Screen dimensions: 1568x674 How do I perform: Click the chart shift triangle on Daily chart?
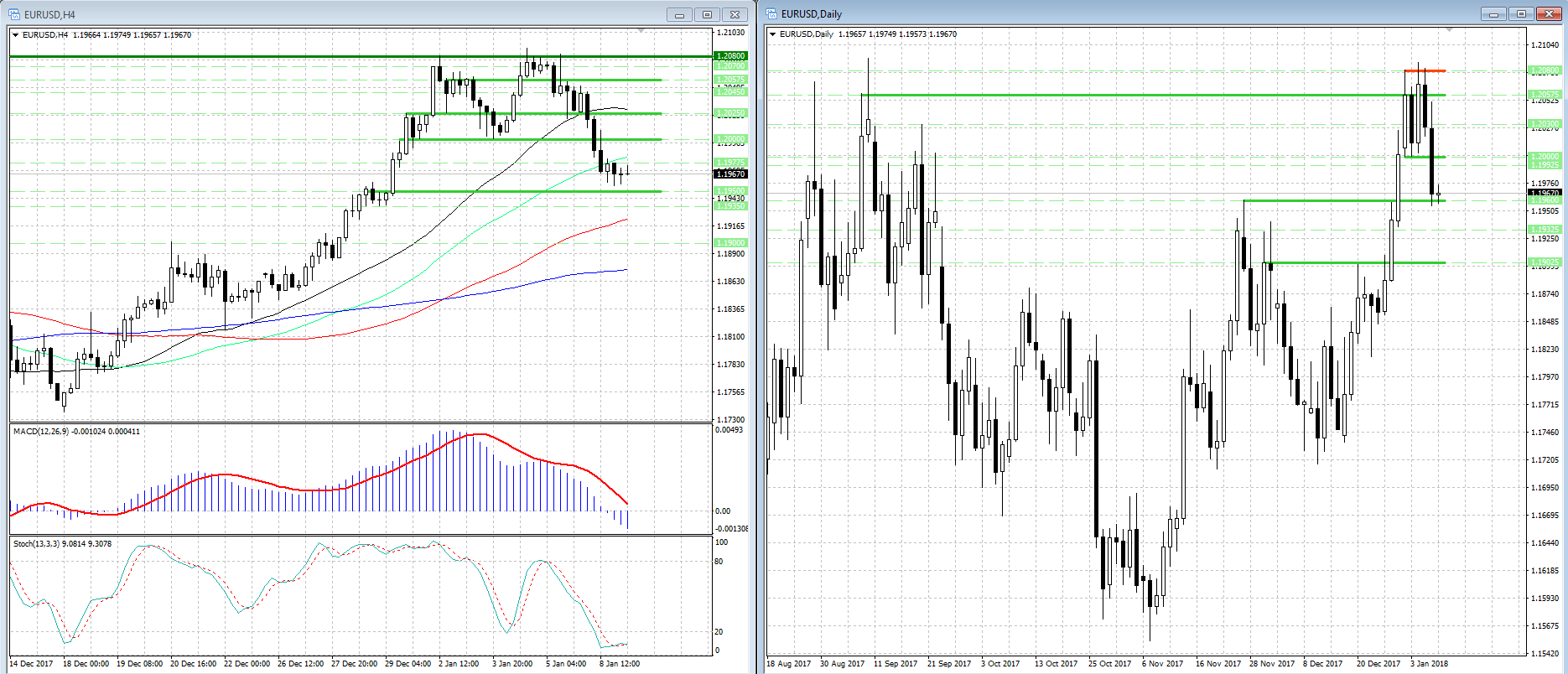click(x=1449, y=30)
